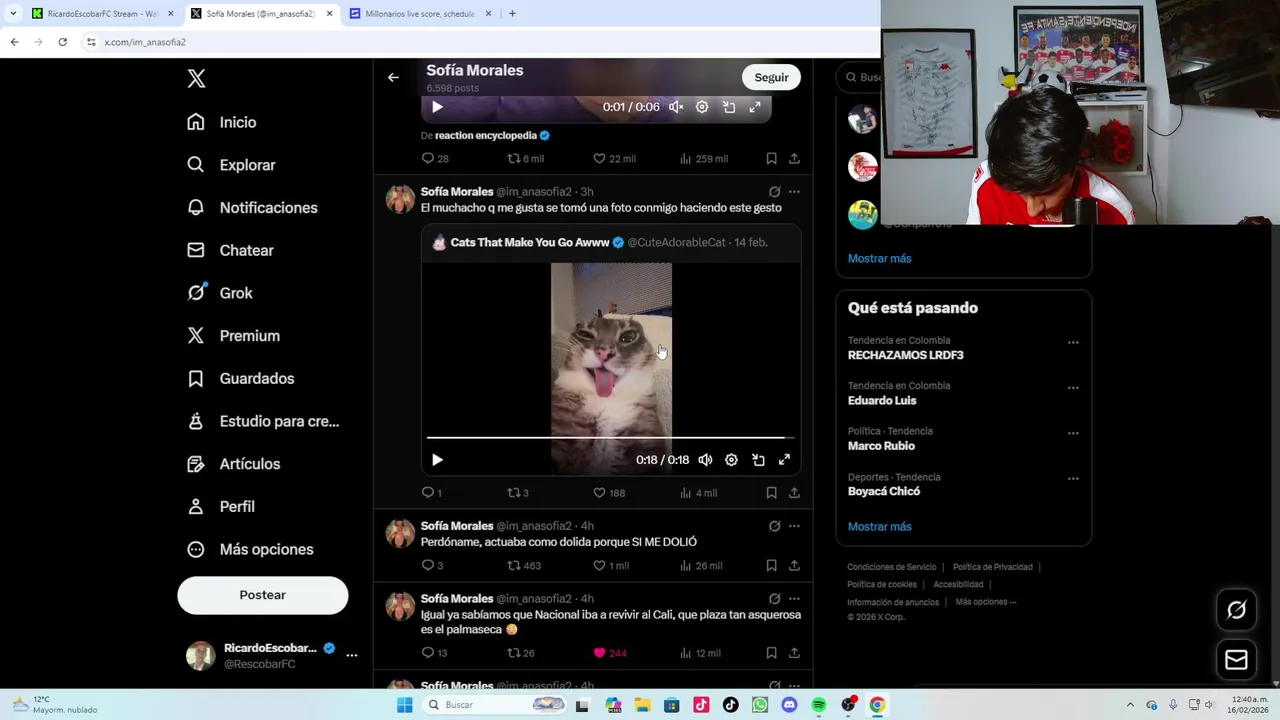Unmute the top 0:06 video
Screen dimensions: 1280x720
(x=676, y=107)
